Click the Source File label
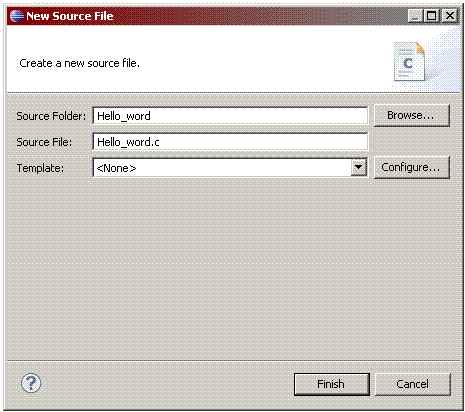Screen dimensions: 465x412 click(x=44, y=142)
